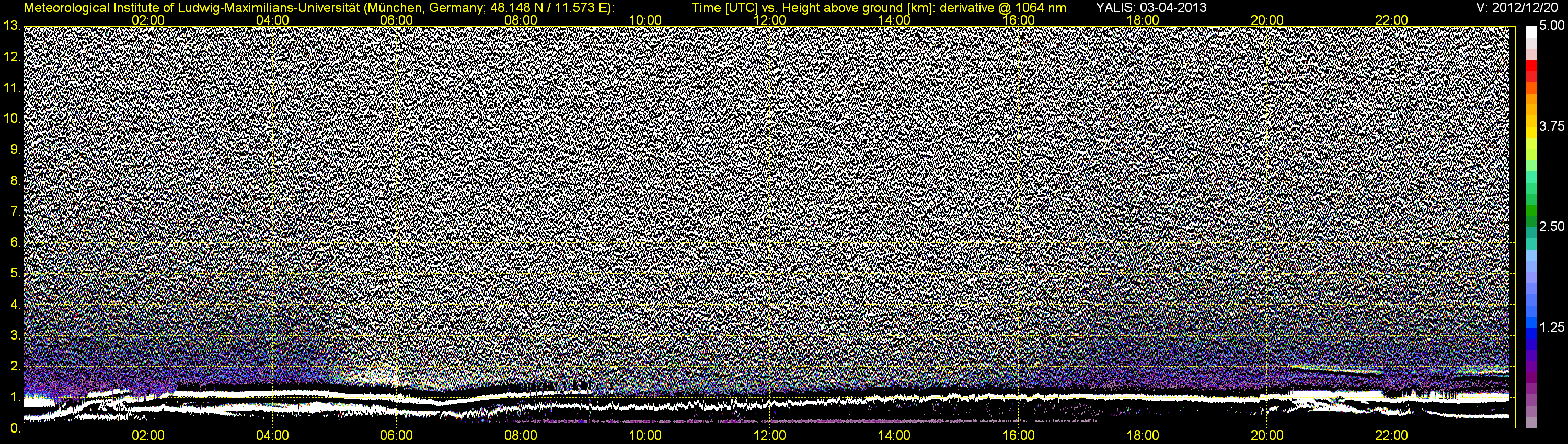
Task: Click the 08:00 label on the bottom time axis
Action: 521,436
